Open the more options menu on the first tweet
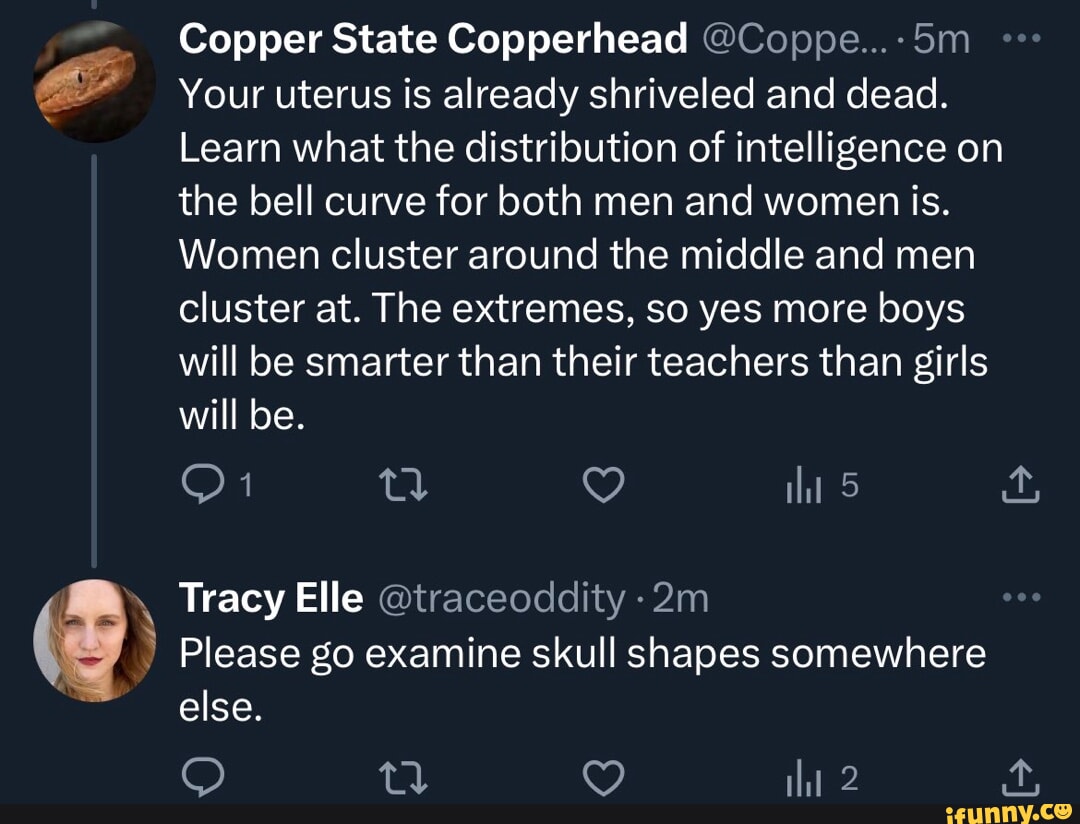Viewport: 1080px width, 824px height. (x=1022, y=38)
